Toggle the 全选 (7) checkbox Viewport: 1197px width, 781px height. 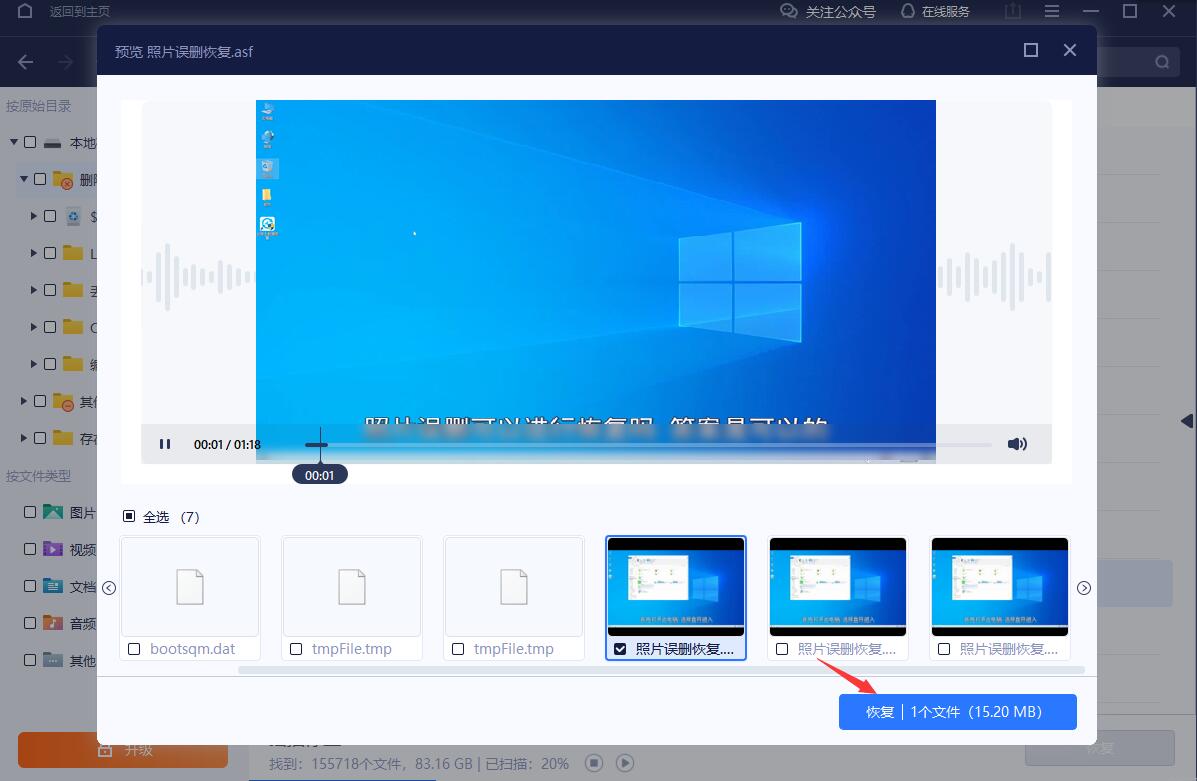point(129,517)
